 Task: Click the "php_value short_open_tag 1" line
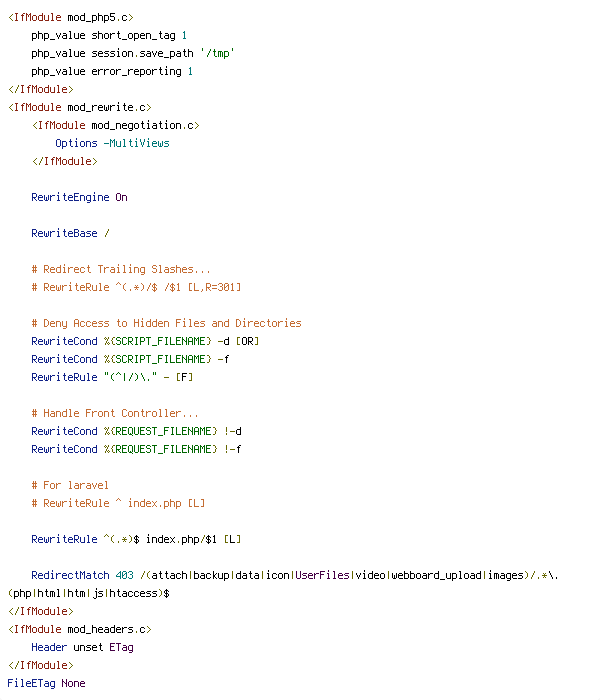(x=109, y=35)
